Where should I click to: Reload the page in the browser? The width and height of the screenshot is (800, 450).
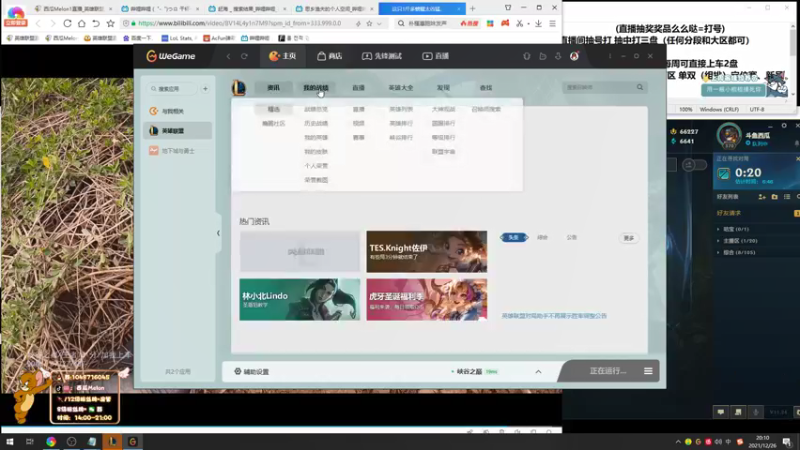tap(67, 23)
